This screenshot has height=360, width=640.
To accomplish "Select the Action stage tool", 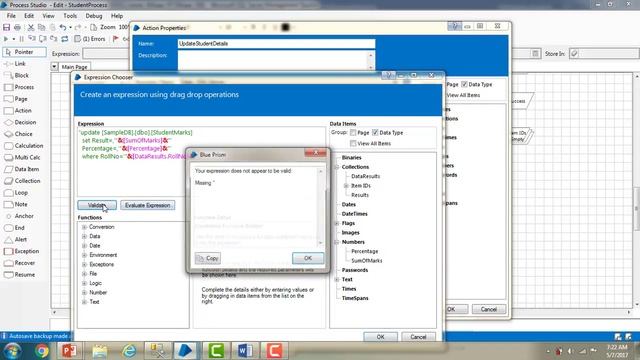I will coord(23,111).
